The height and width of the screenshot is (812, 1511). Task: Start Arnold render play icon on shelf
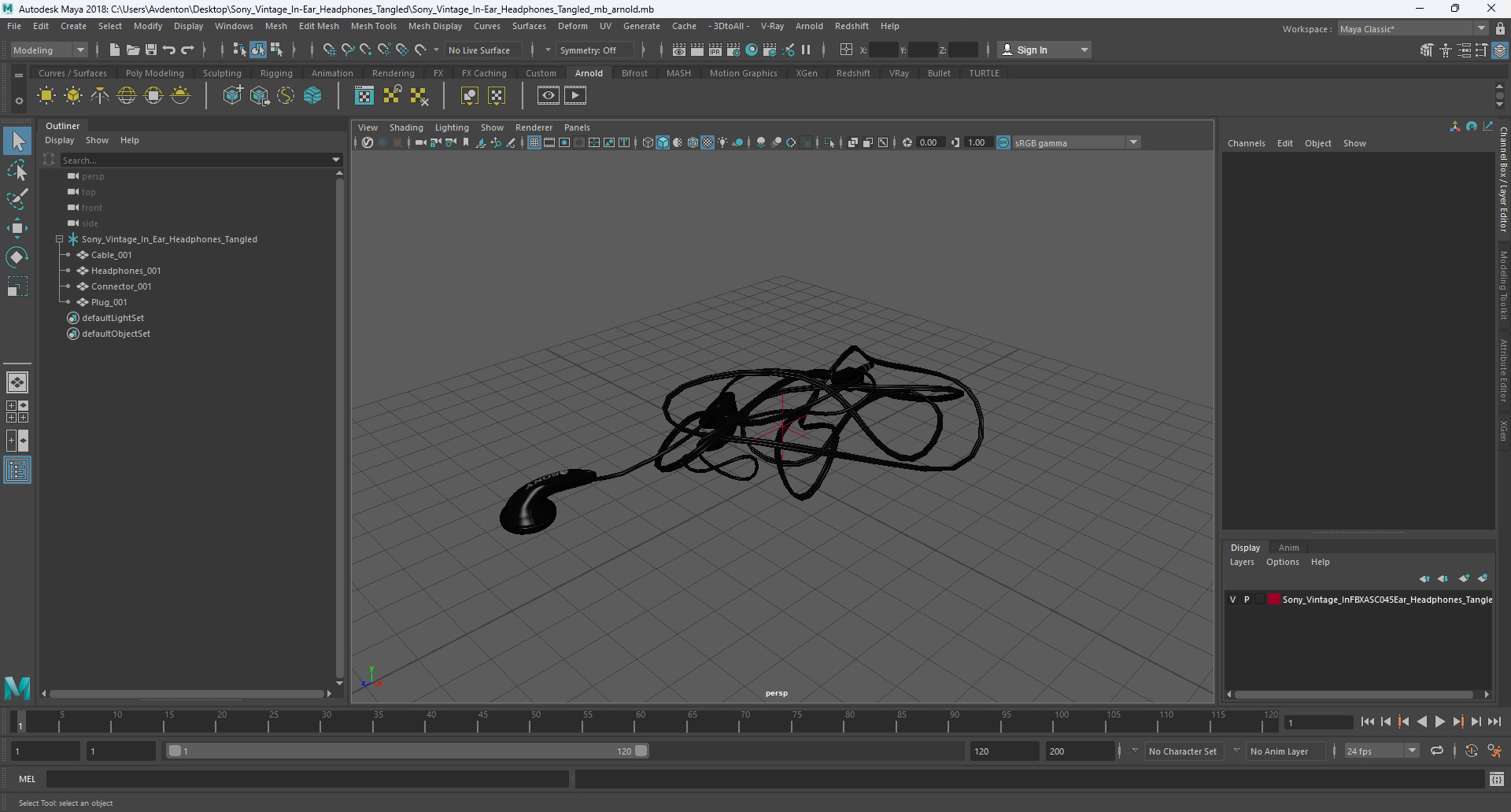(x=575, y=96)
